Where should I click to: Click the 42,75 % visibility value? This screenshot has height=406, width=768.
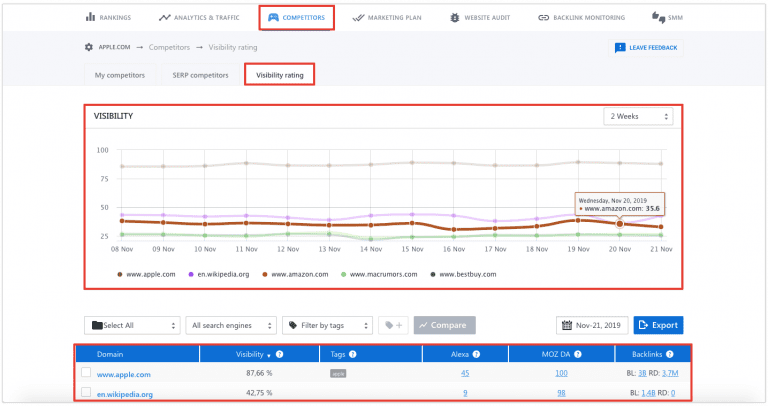coord(259,393)
